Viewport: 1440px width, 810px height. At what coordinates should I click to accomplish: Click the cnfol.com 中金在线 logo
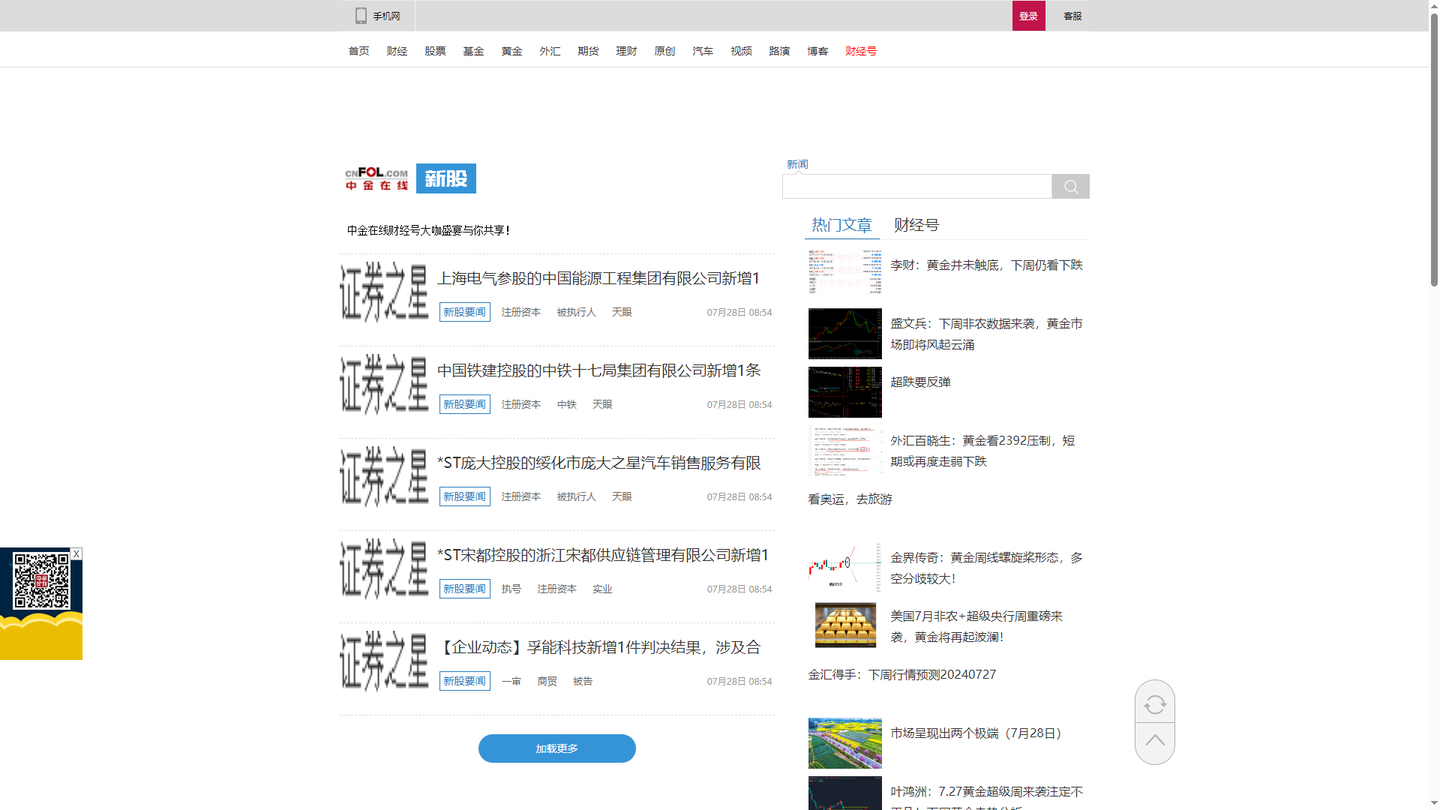tap(377, 179)
